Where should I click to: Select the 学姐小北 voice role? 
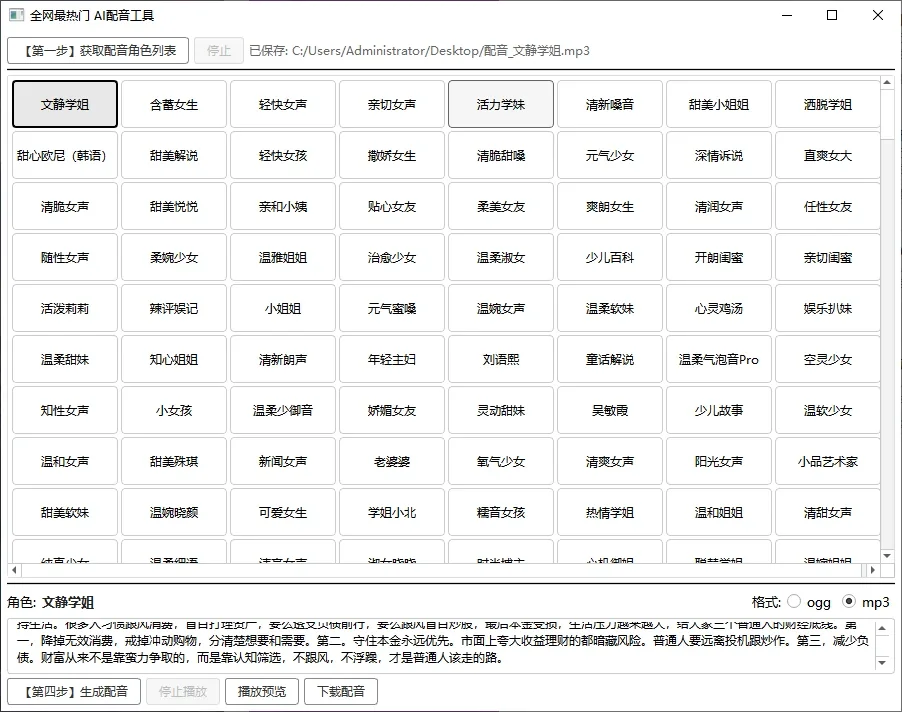pyautogui.click(x=392, y=512)
